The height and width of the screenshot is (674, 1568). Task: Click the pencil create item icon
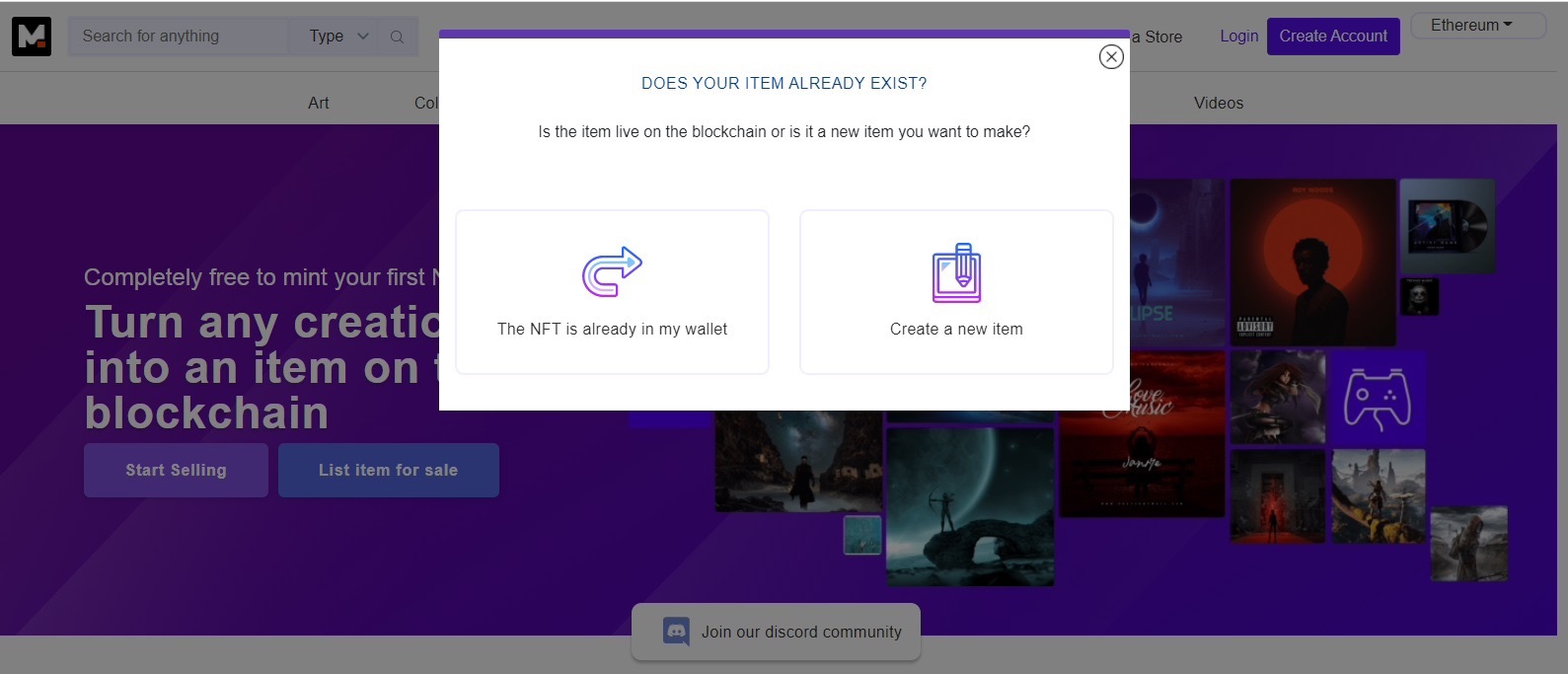(x=956, y=272)
